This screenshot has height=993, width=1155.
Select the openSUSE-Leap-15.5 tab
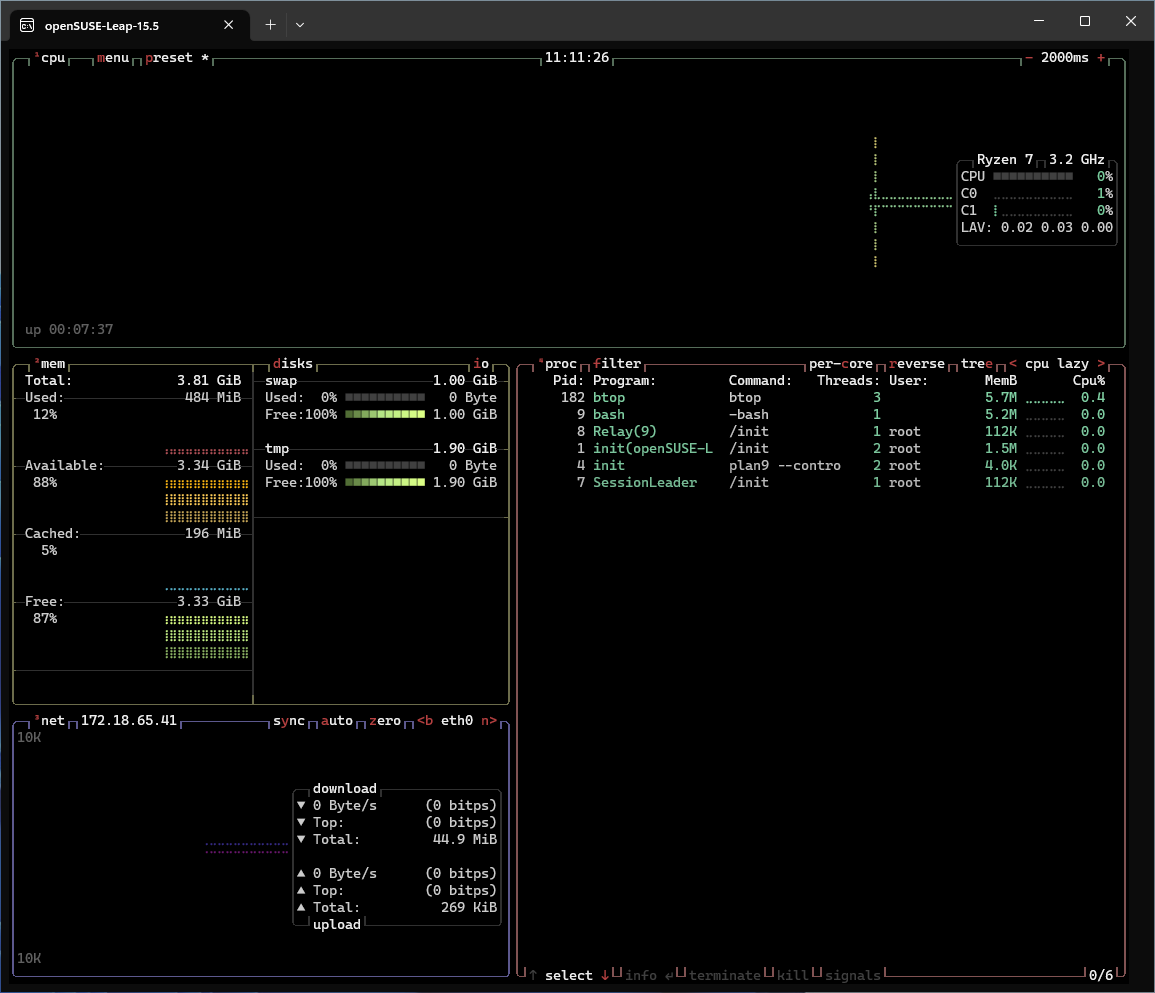point(130,26)
